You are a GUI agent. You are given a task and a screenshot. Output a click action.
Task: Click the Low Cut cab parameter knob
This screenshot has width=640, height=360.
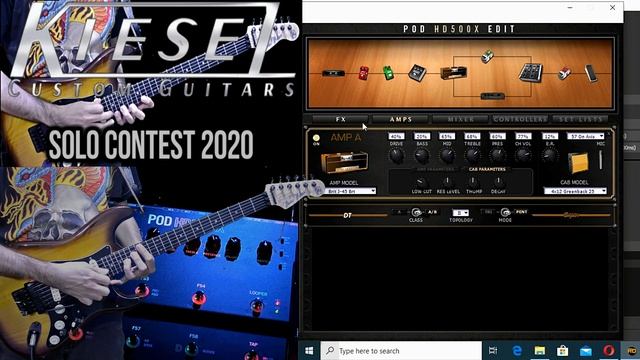422,181
